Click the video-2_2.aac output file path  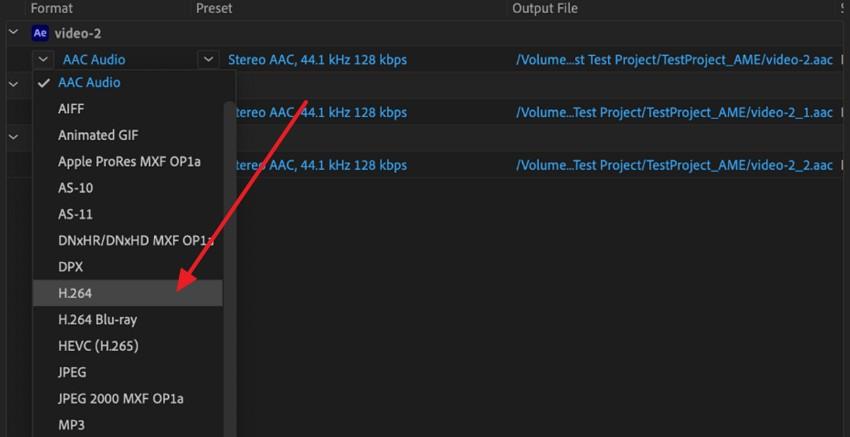[x=674, y=165]
